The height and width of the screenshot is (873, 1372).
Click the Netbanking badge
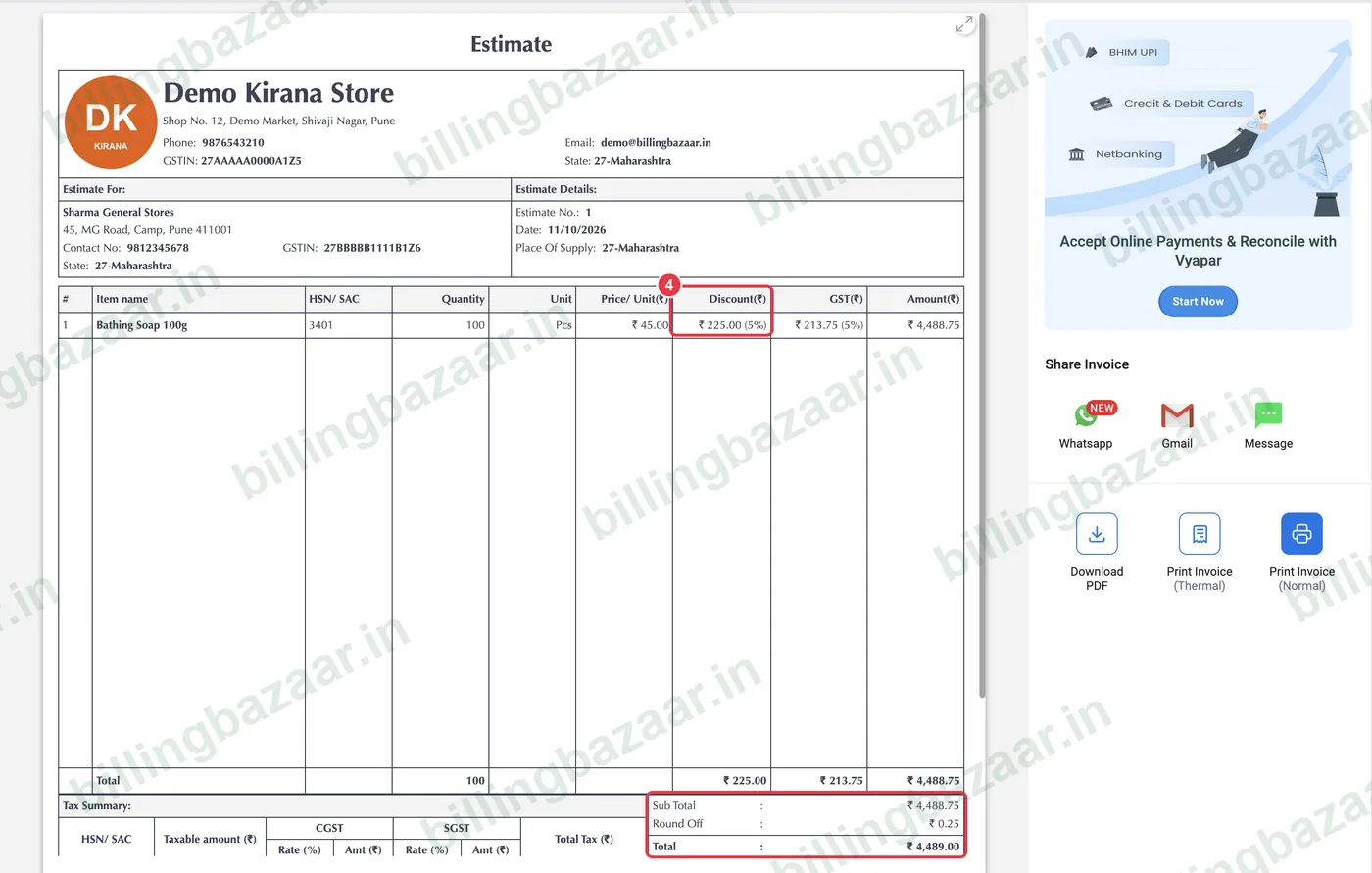[x=1118, y=154]
